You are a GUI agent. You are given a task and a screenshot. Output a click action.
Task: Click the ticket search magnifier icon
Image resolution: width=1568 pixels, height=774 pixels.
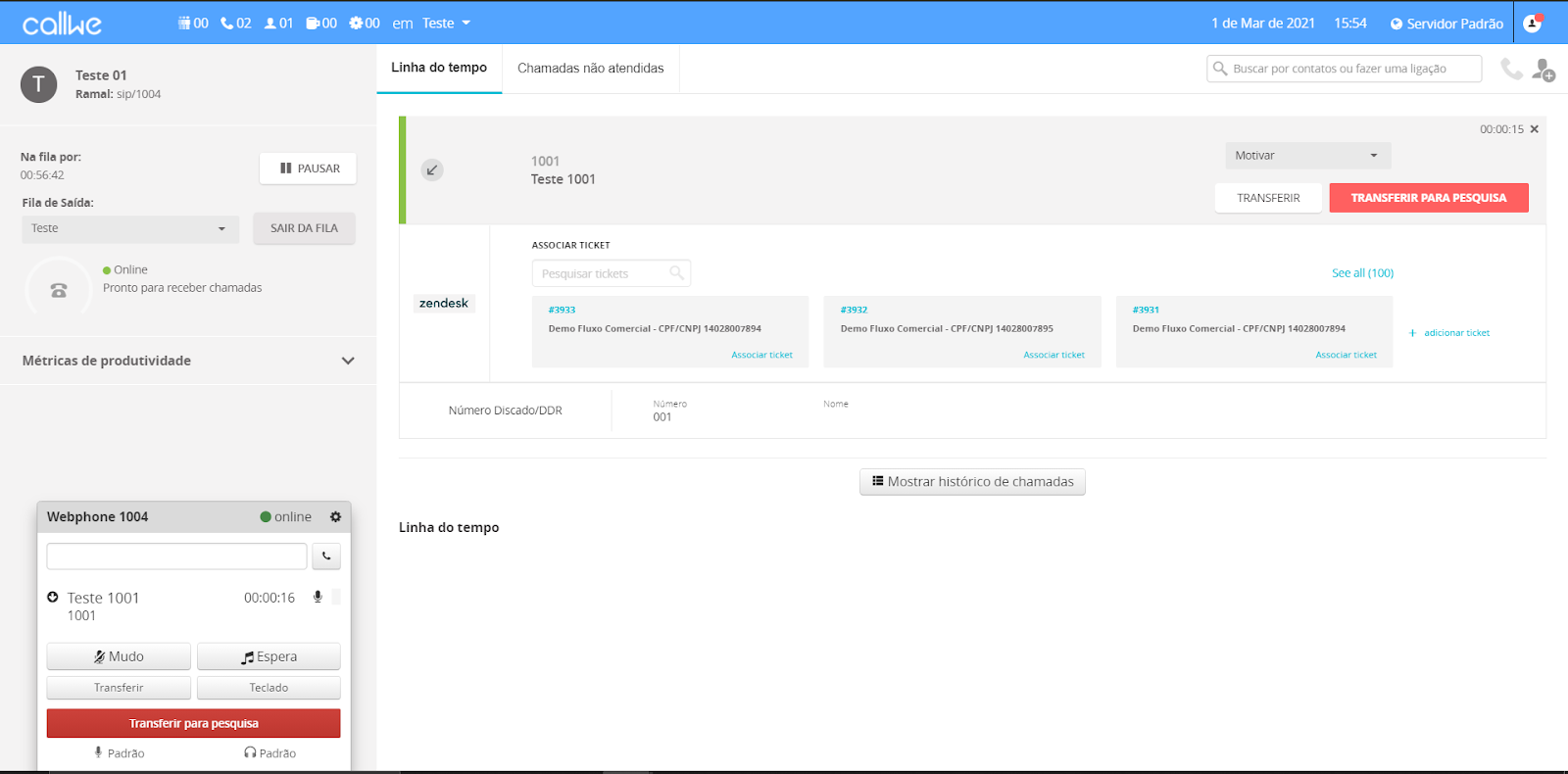coord(676,273)
